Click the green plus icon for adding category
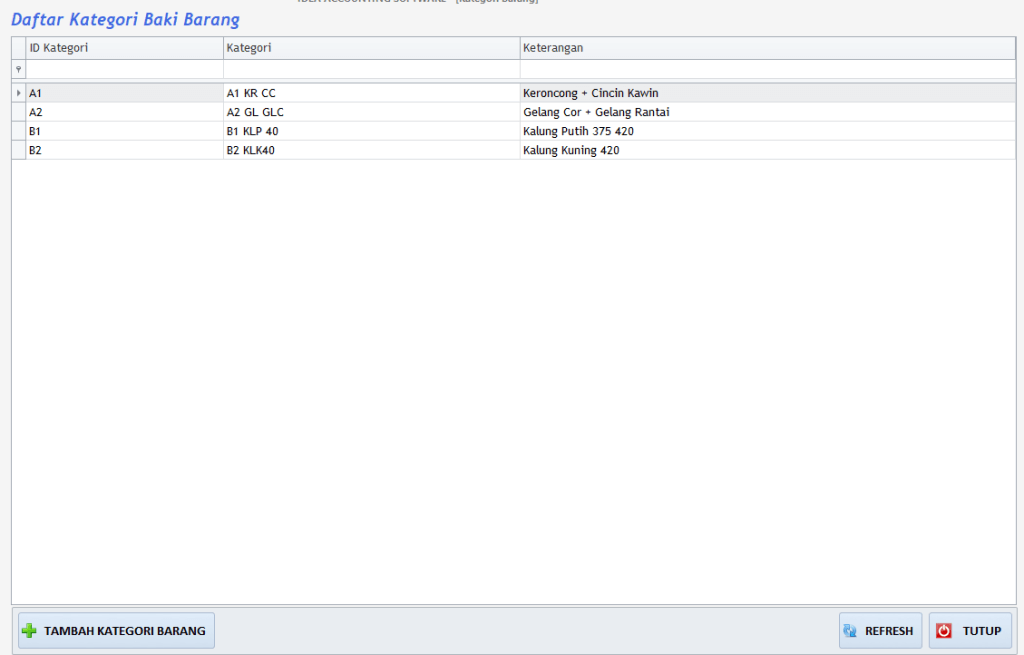Image resolution: width=1024 pixels, height=655 pixels. (29, 630)
